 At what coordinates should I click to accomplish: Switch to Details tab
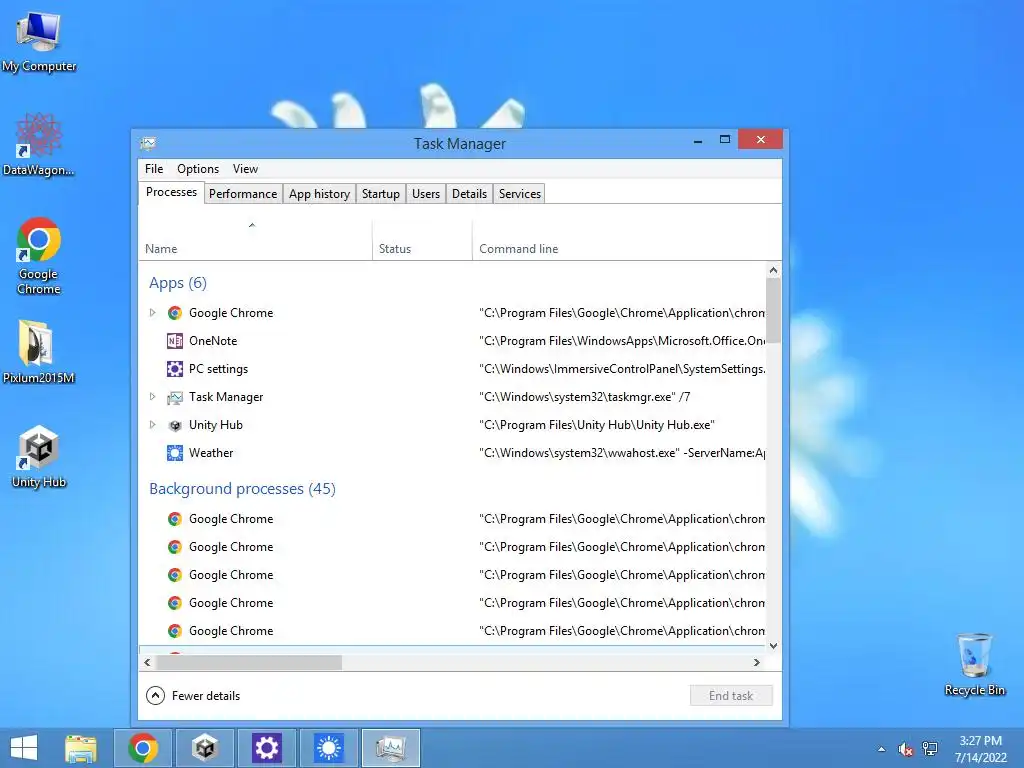[470, 194]
